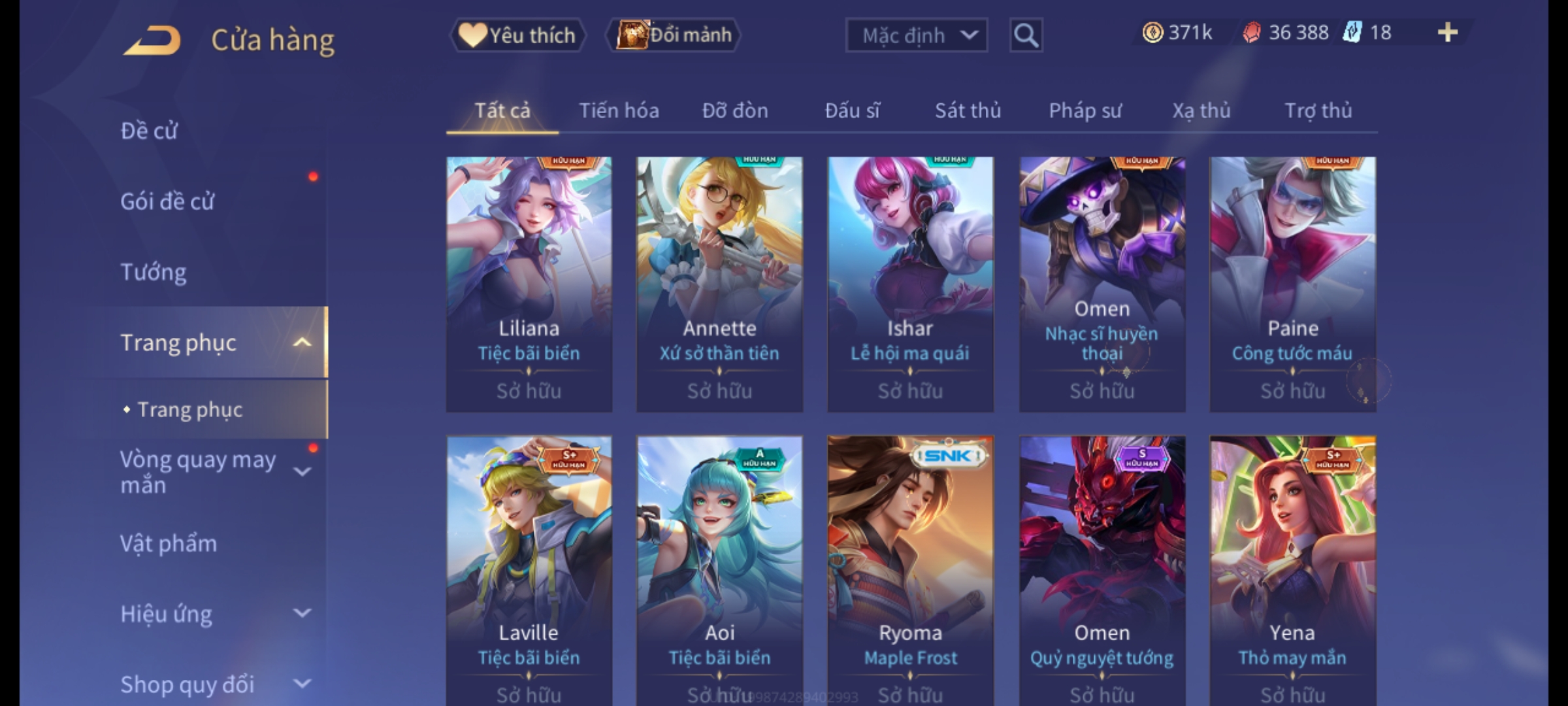Image resolution: width=1568 pixels, height=706 pixels.
Task: Open Yêu thích favorites heart button
Action: pos(517,35)
